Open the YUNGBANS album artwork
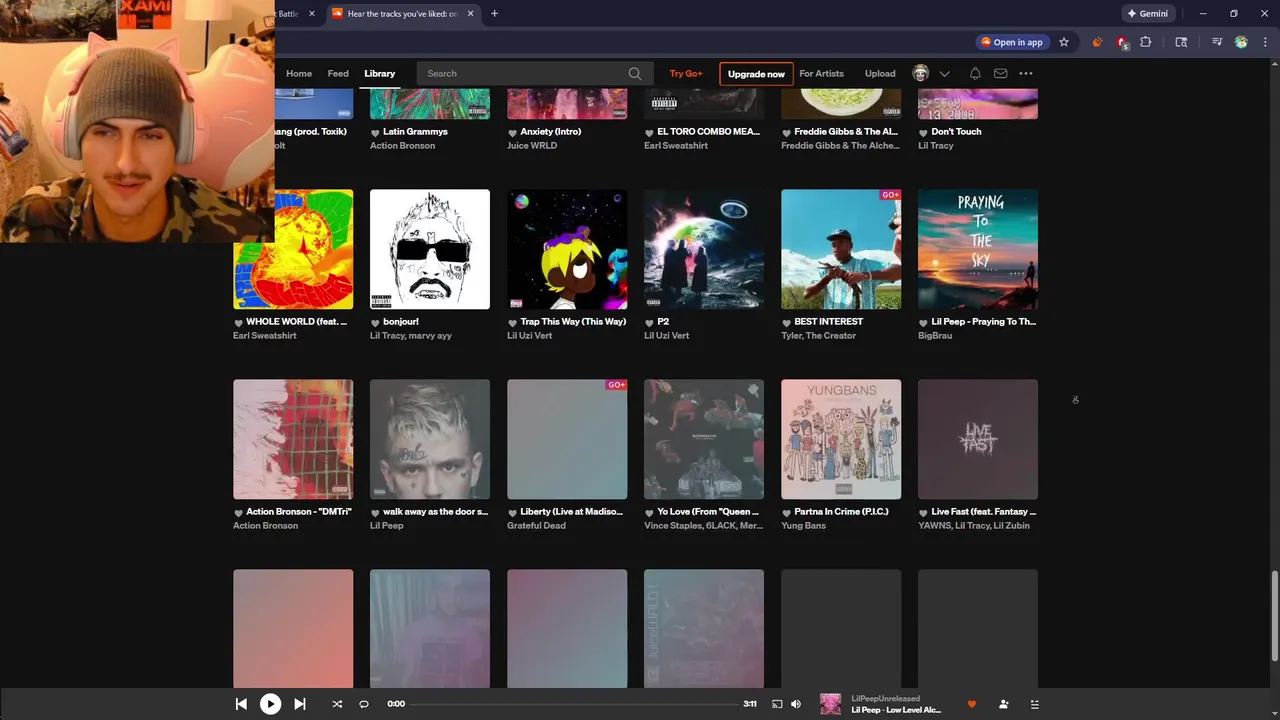This screenshot has height=720, width=1280. [x=841, y=439]
